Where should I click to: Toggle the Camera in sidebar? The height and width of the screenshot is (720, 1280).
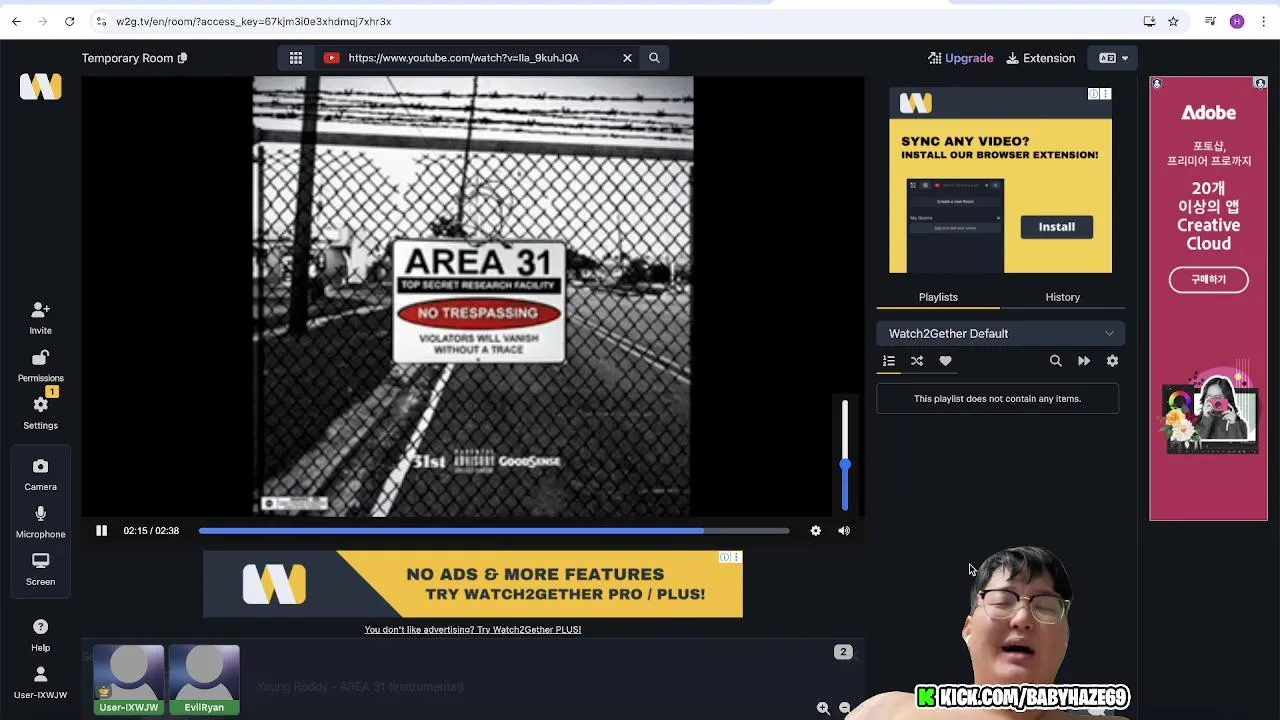[40, 475]
